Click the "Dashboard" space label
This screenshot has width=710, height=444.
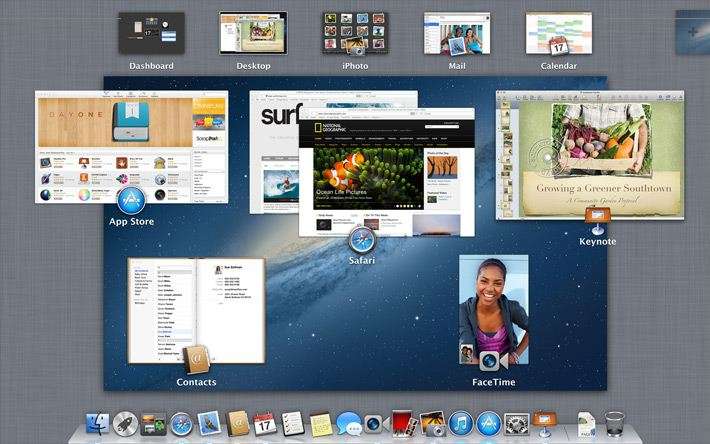(x=151, y=66)
